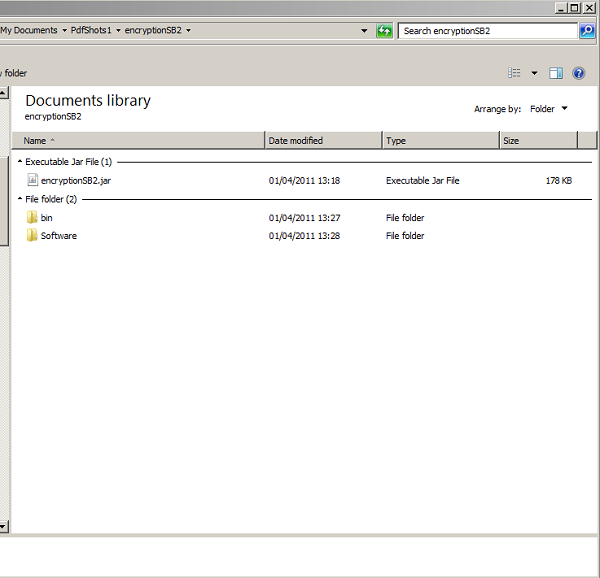Click the File folder type in bin row

(x=405, y=218)
